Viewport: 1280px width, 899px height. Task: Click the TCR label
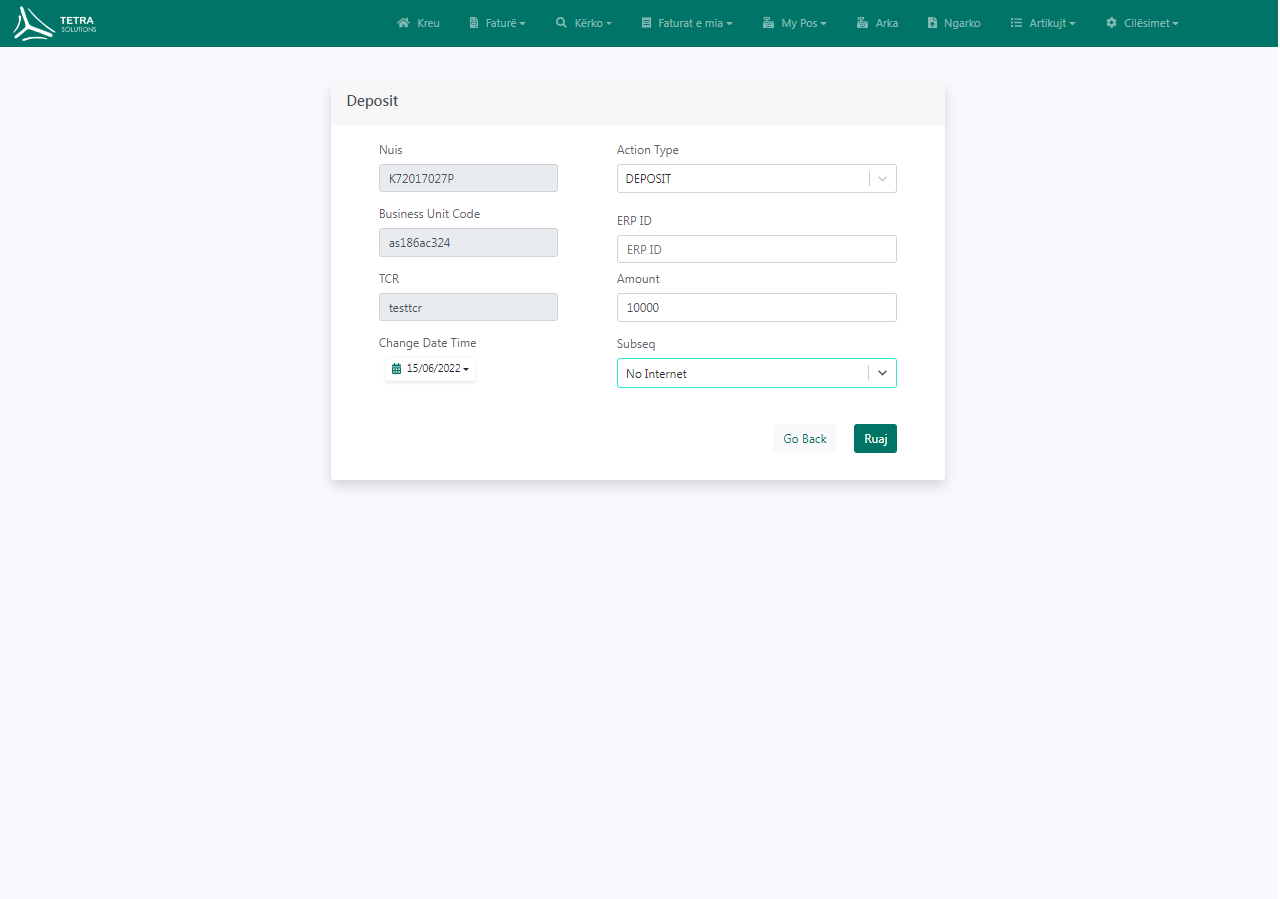point(389,279)
